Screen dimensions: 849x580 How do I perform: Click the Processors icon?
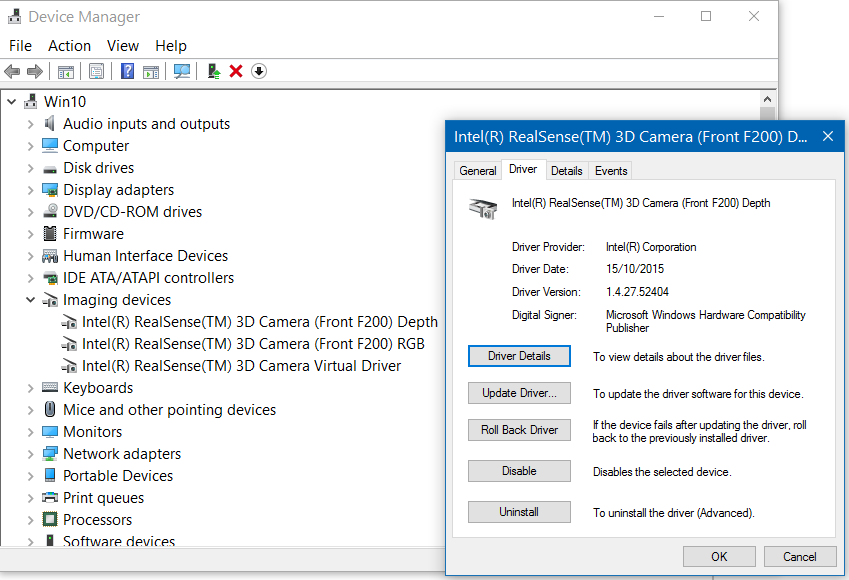50,519
